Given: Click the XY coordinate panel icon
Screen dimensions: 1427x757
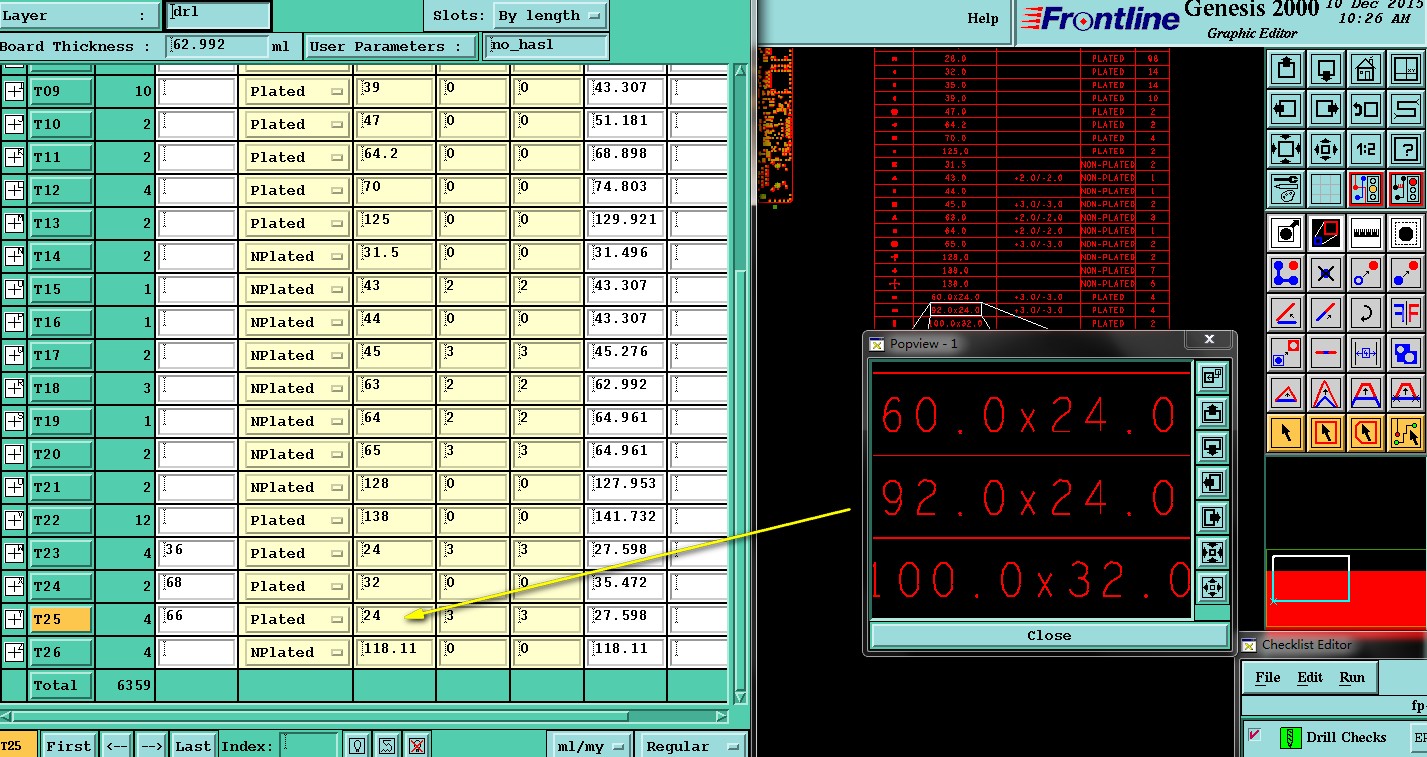Looking at the screenshot, I should click(1406, 70).
